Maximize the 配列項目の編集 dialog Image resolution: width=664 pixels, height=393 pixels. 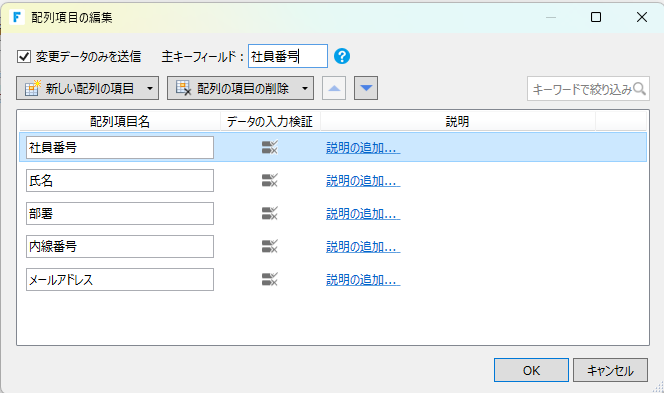pyautogui.click(x=596, y=17)
